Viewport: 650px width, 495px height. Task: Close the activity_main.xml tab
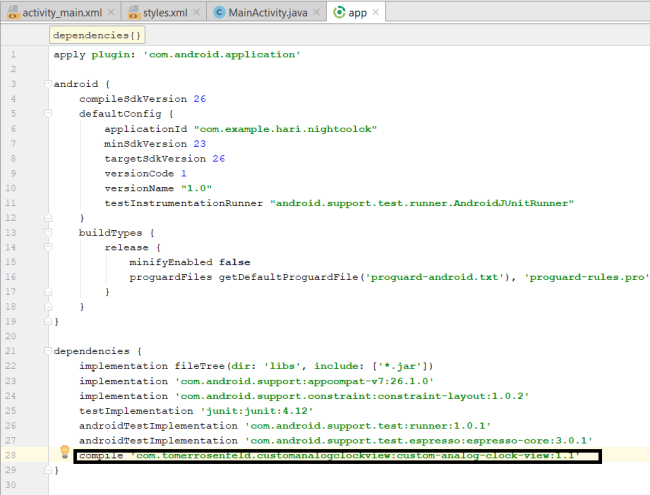(111, 12)
